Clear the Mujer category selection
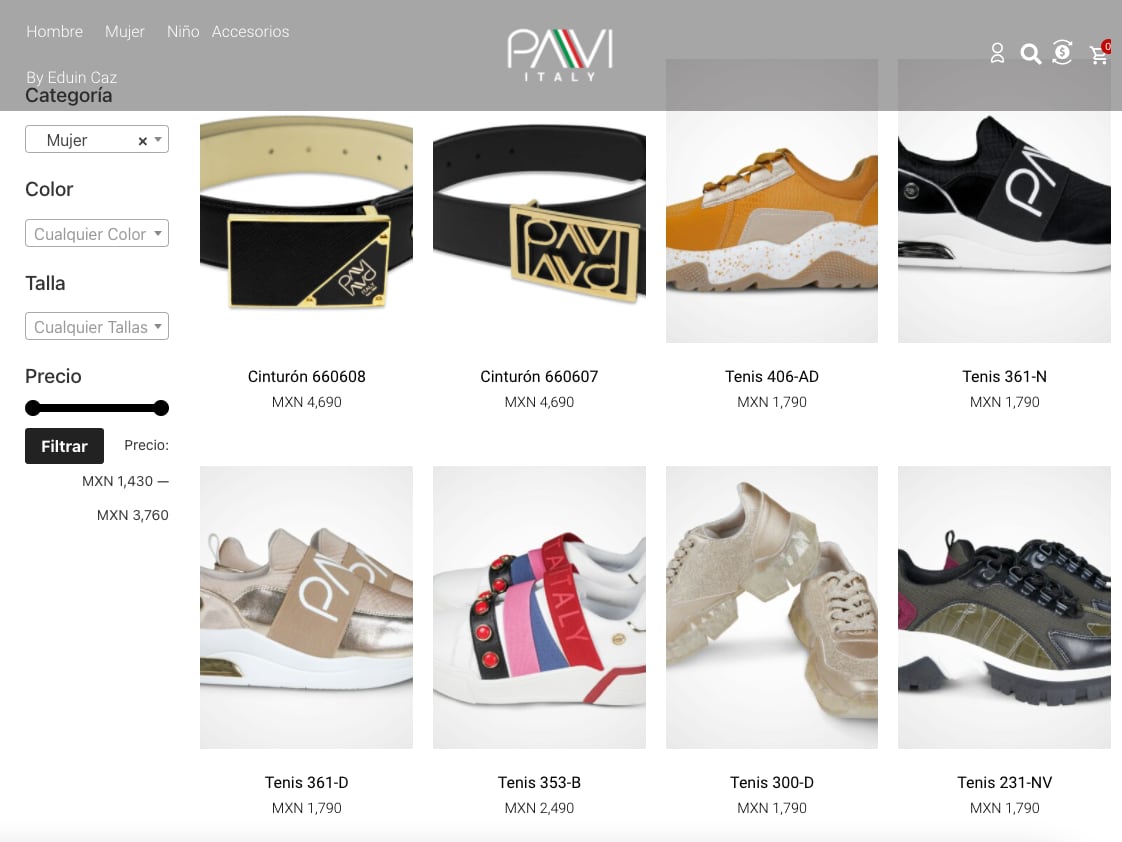Screen dimensions: 1122x842 (x=142, y=141)
